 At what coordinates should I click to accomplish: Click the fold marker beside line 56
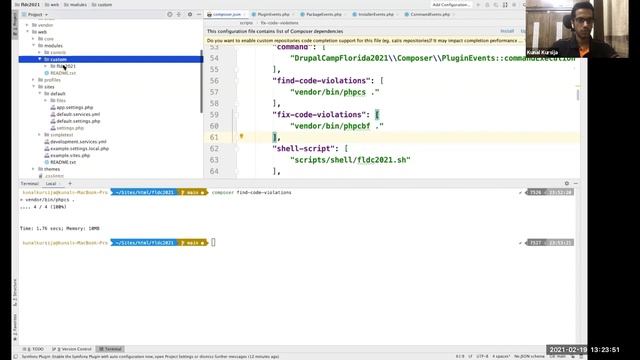tap(236, 81)
